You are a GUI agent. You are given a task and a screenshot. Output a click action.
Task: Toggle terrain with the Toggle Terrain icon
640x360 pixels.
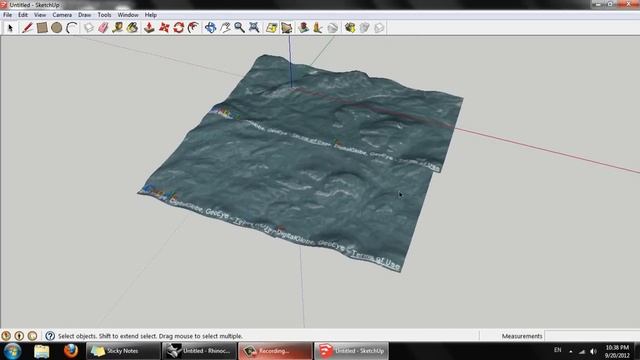(287, 28)
